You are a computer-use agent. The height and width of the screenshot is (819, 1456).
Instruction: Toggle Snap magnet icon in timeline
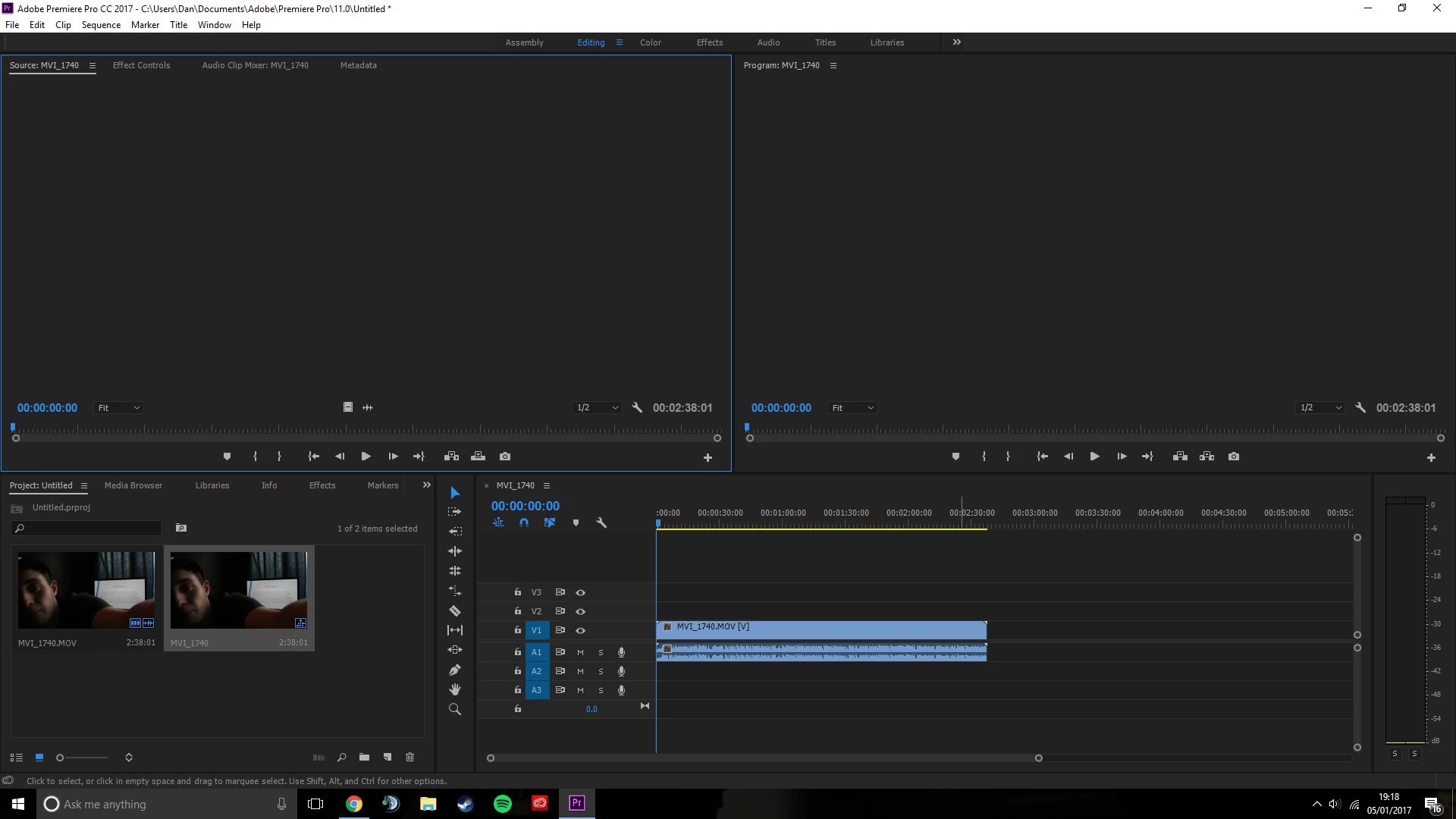(524, 522)
